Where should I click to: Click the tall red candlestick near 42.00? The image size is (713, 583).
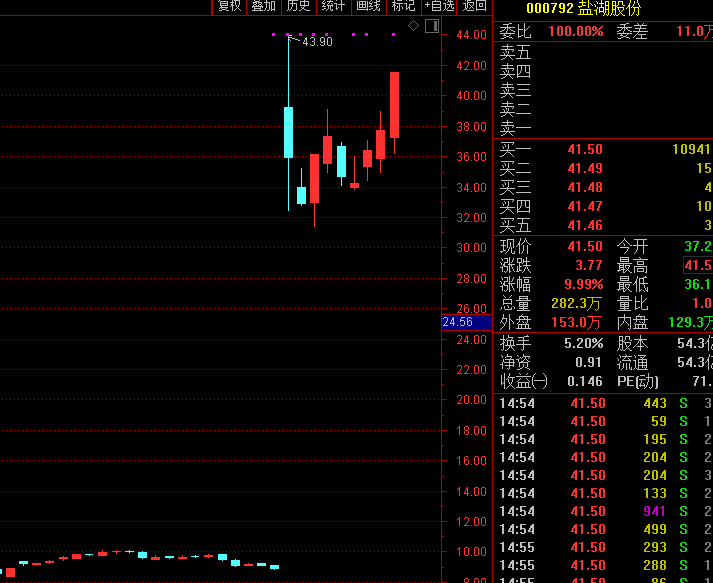point(395,105)
